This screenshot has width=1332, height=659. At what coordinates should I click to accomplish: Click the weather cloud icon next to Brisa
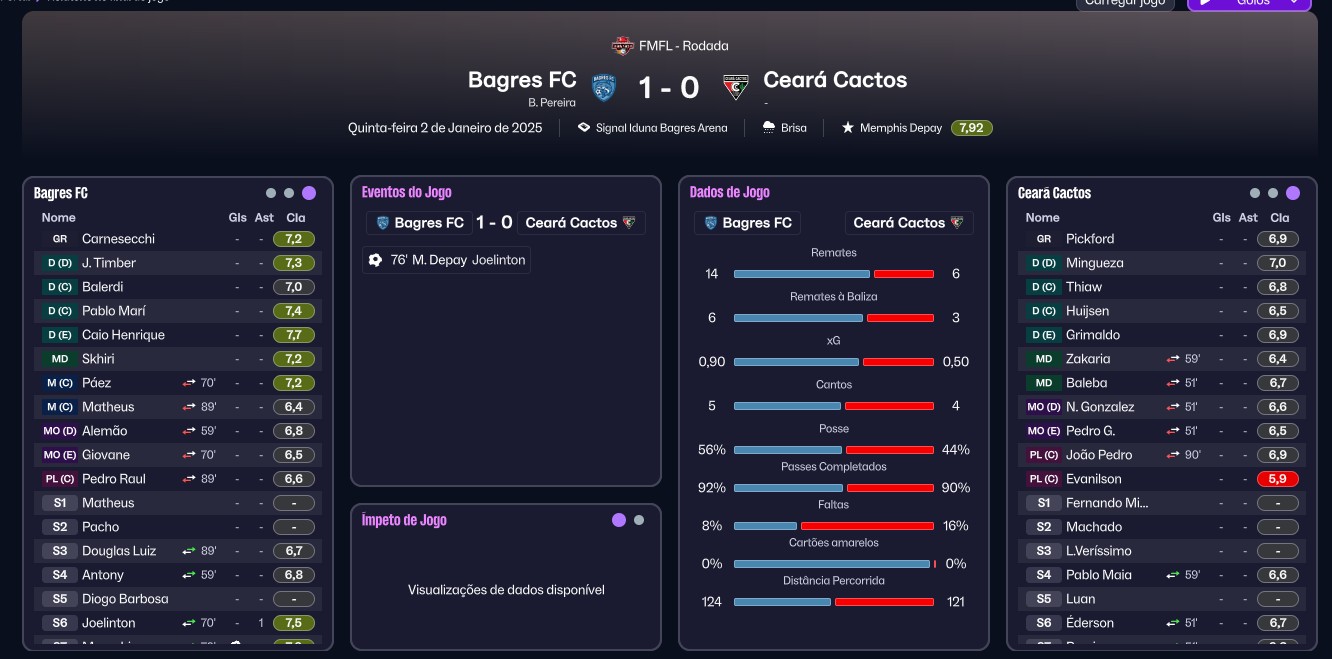769,128
